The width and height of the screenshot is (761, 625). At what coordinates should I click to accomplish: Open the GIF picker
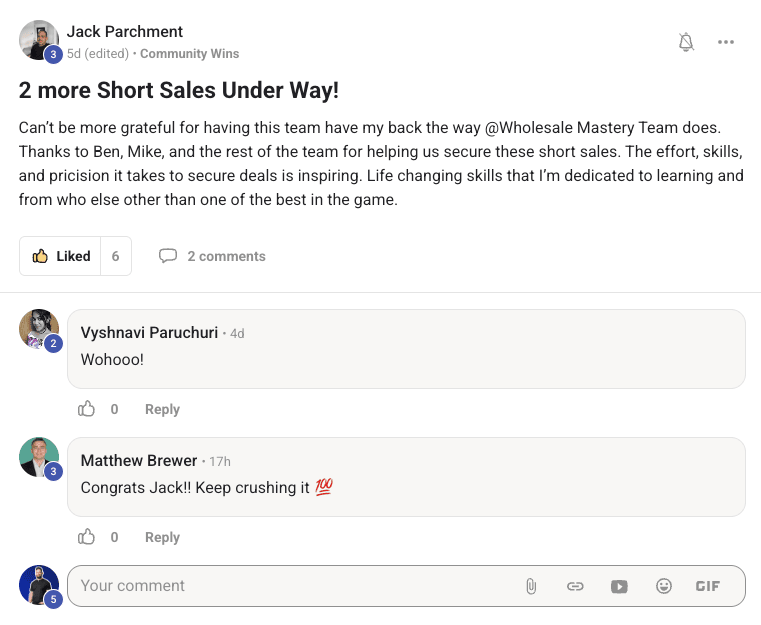[x=707, y=586]
